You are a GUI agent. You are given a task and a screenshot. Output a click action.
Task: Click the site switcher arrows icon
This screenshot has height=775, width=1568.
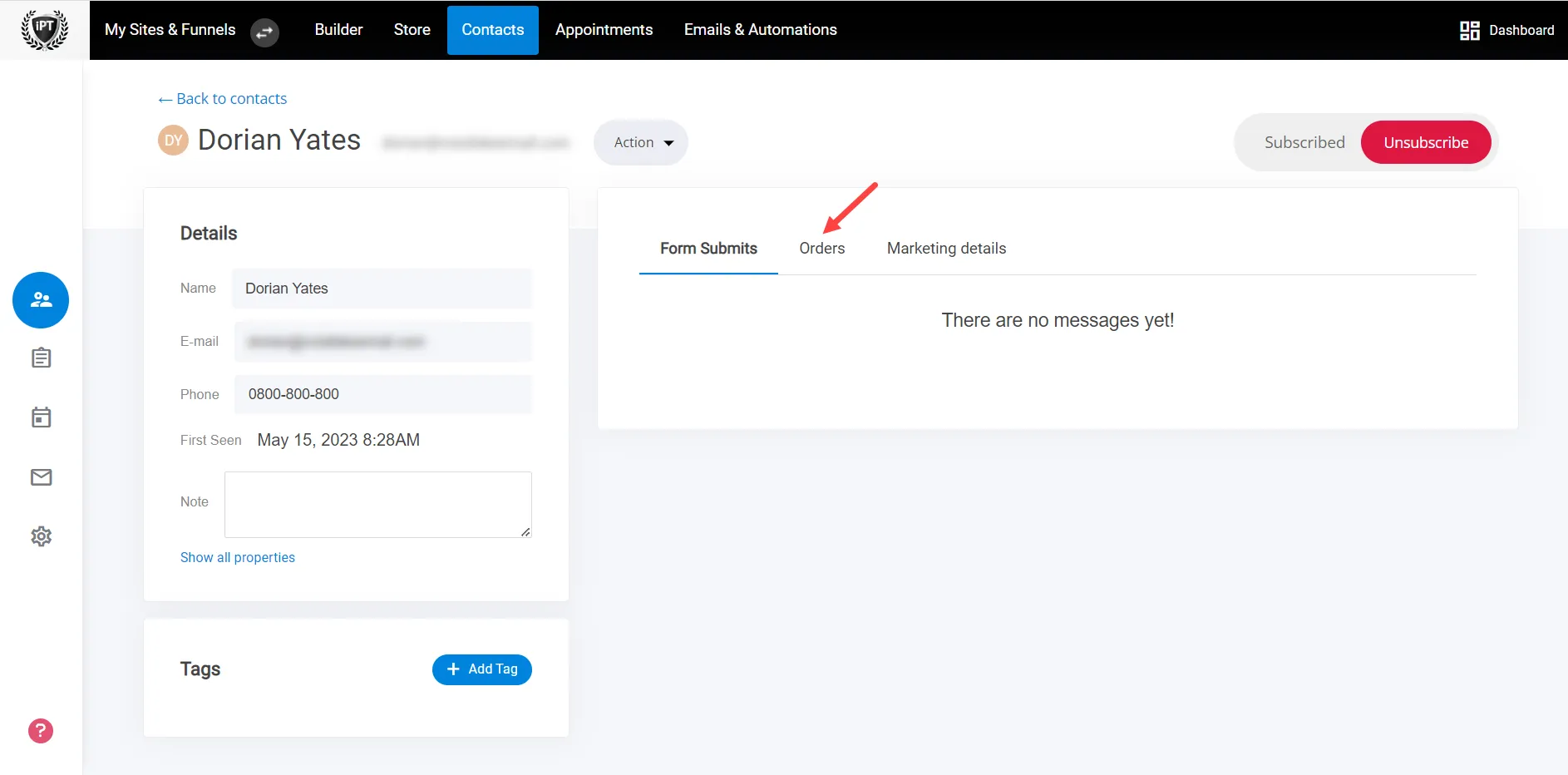[264, 32]
